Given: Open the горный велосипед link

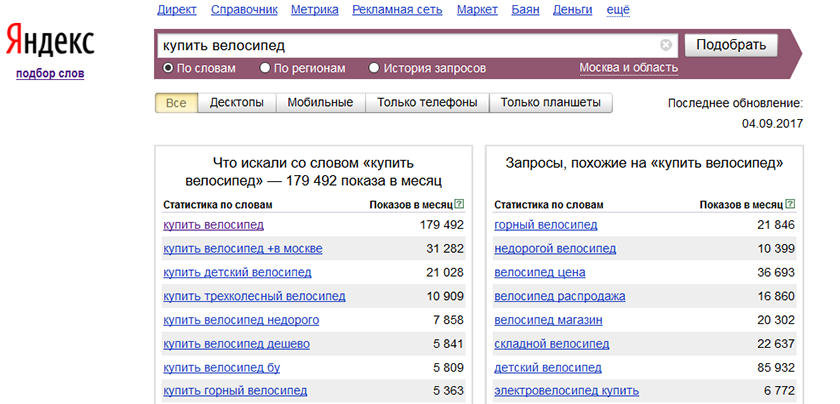Looking at the screenshot, I should click(x=546, y=225).
